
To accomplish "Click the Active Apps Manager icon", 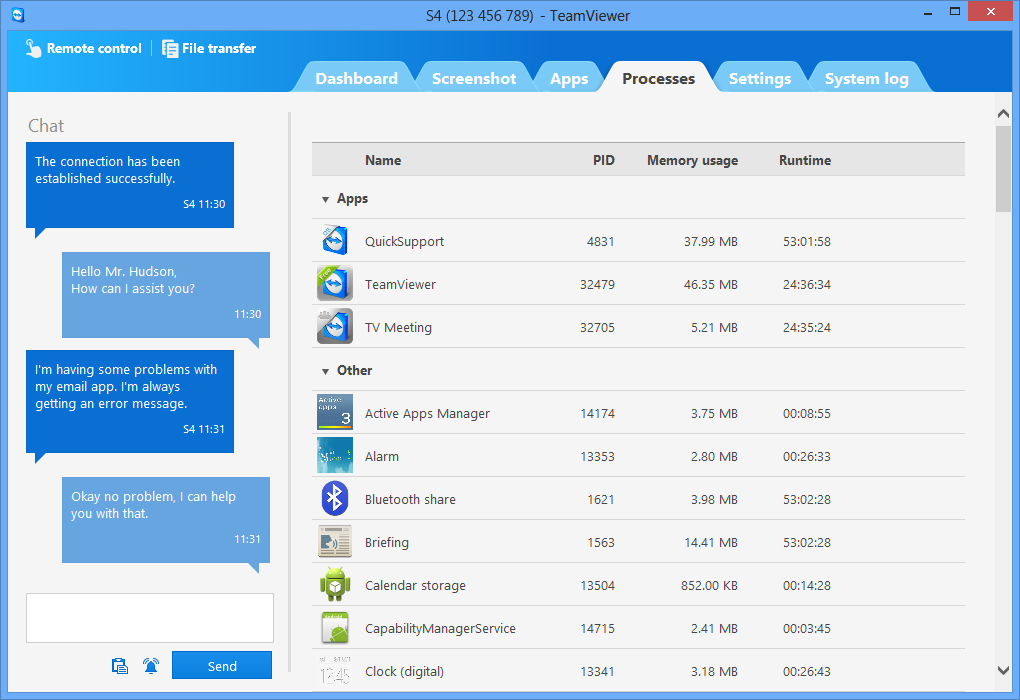I will (335, 412).
